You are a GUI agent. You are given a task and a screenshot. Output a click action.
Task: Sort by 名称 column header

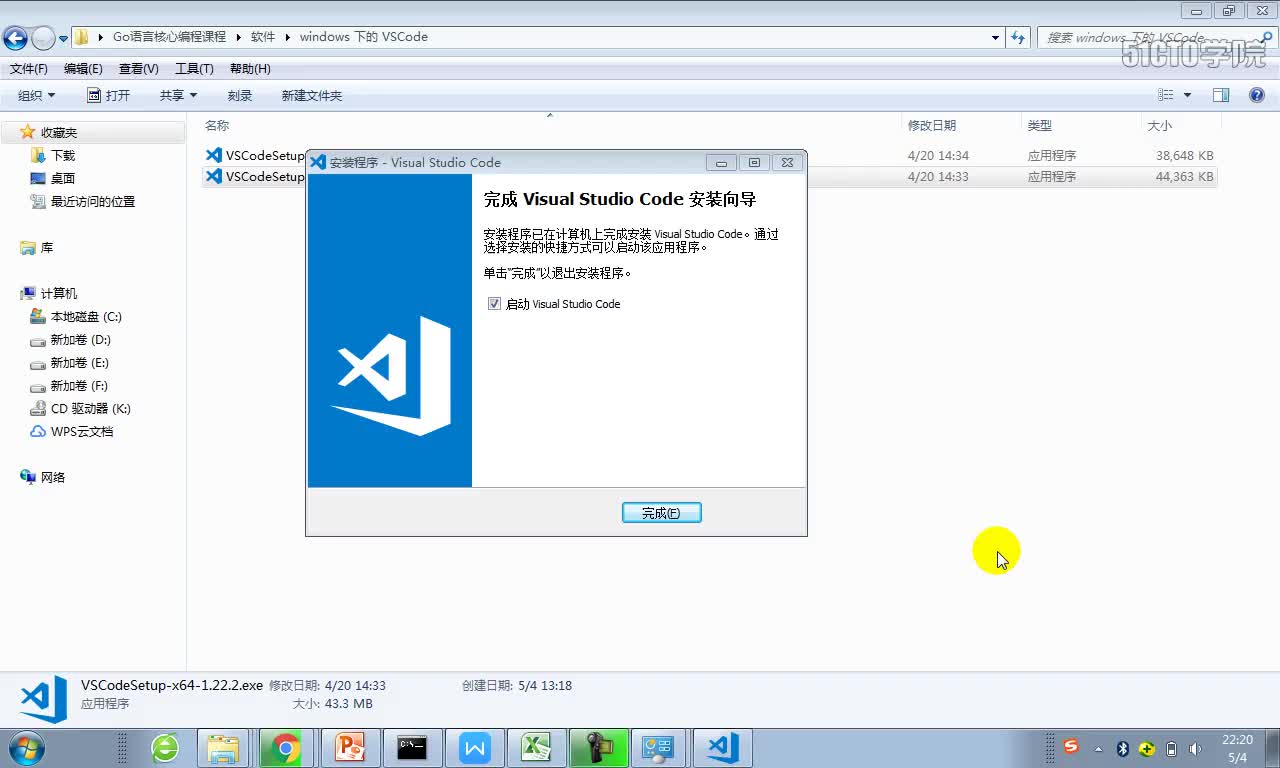[217, 126]
